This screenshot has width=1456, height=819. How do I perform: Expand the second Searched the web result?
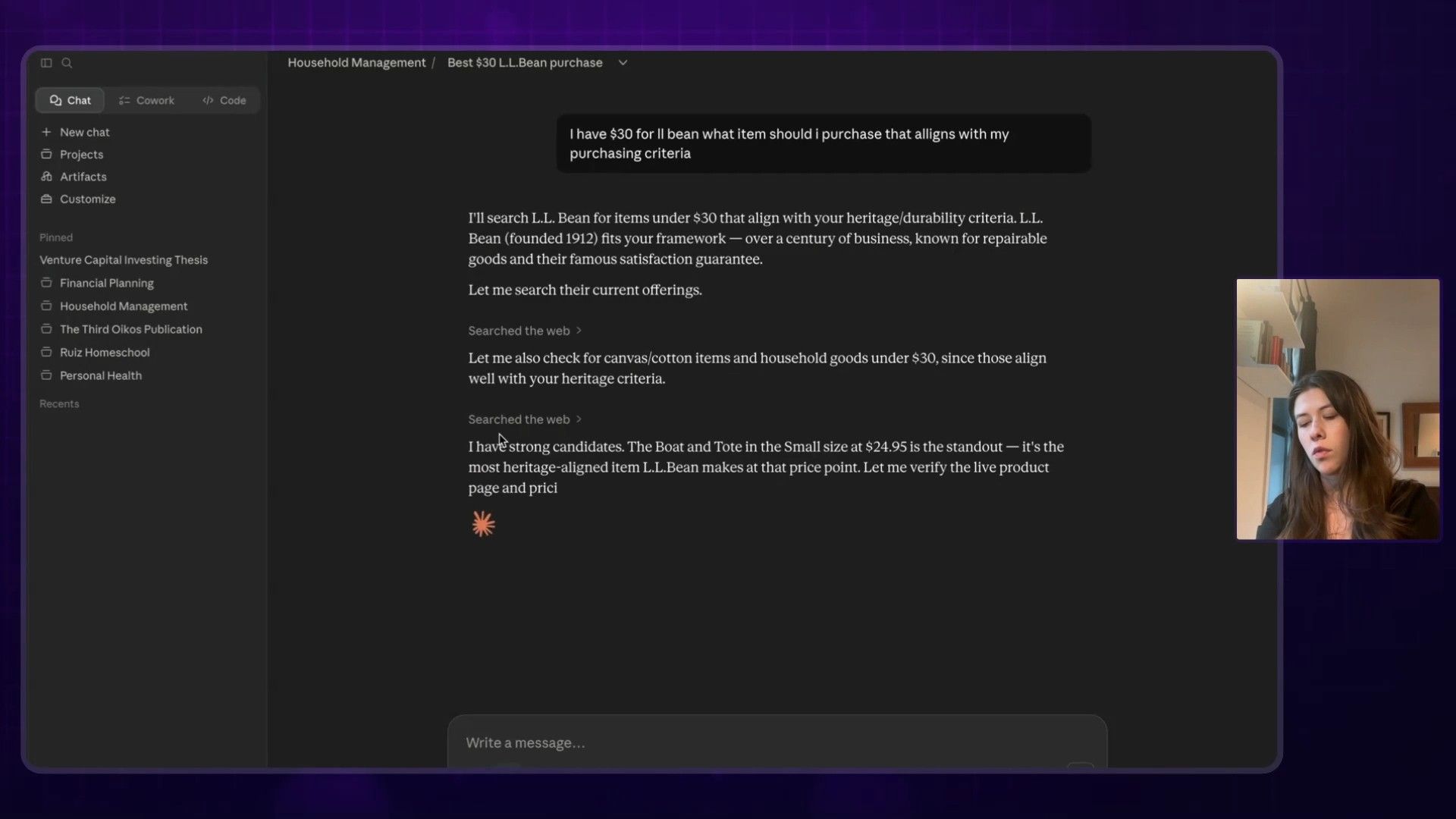point(525,419)
